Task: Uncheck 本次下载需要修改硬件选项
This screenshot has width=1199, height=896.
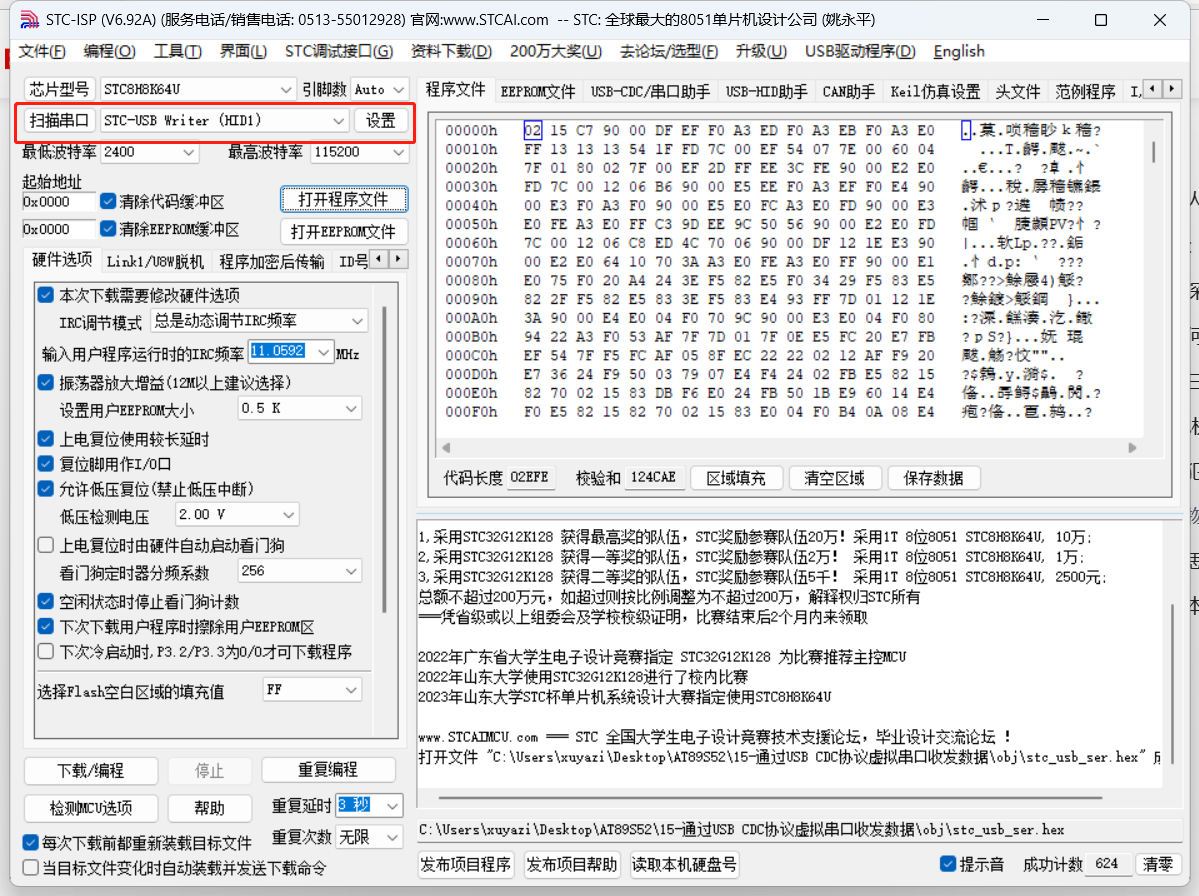Action: click(46, 295)
